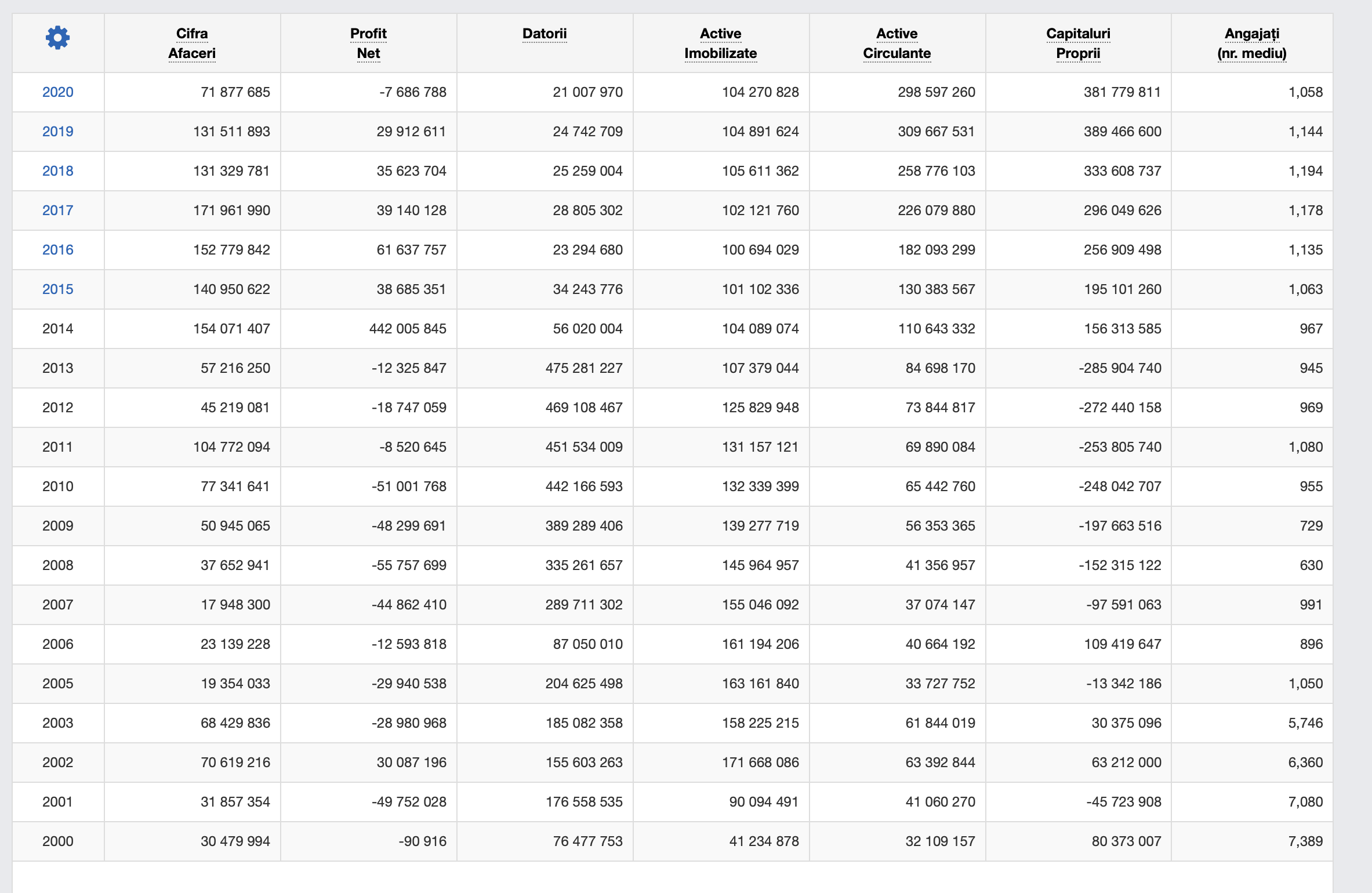
Task: Open the 2015 year link
Action: click(57, 289)
